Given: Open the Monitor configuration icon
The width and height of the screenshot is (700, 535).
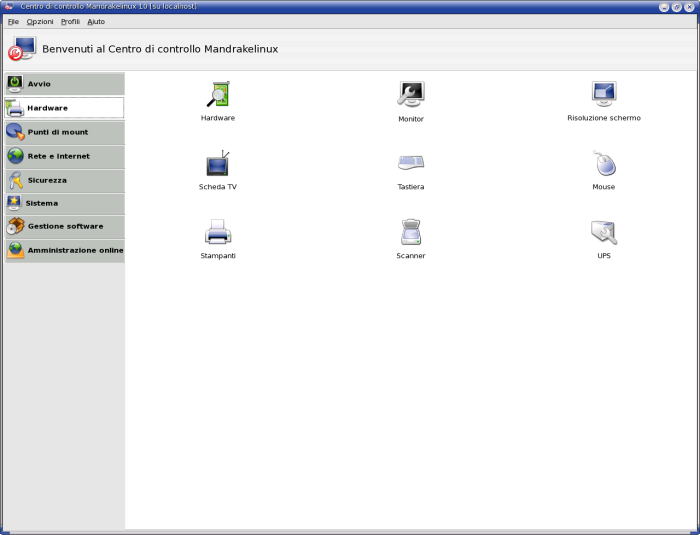Looking at the screenshot, I should [x=411, y=95].
